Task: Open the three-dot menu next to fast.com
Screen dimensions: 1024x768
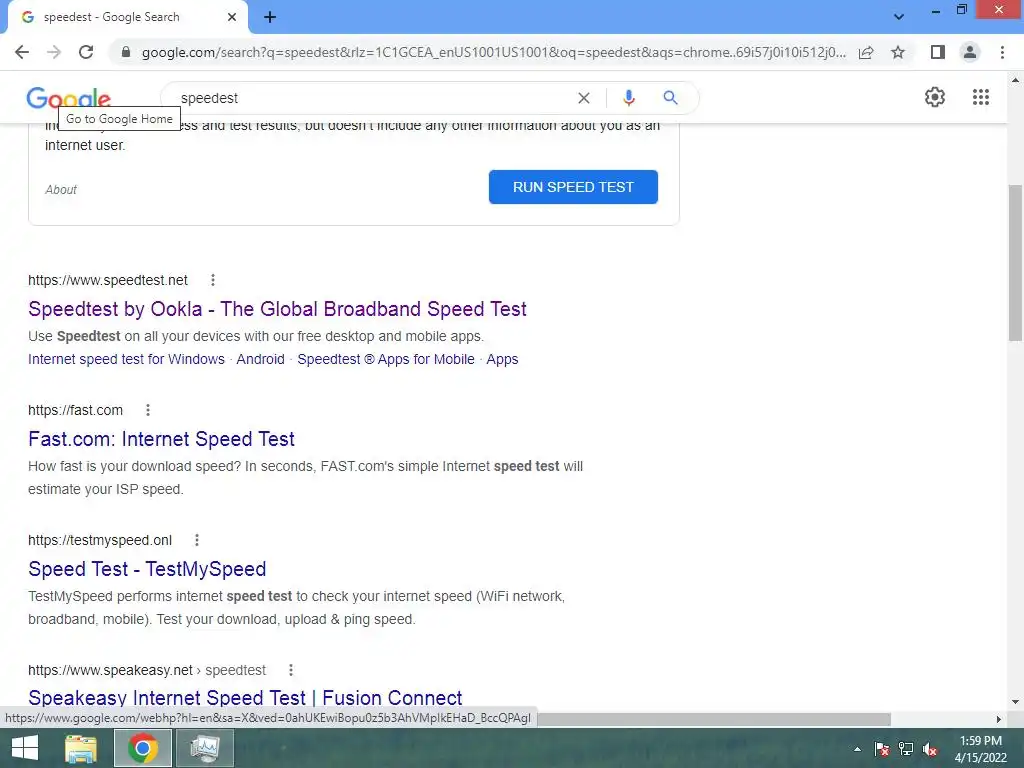Action: click(x=148, y=410)
